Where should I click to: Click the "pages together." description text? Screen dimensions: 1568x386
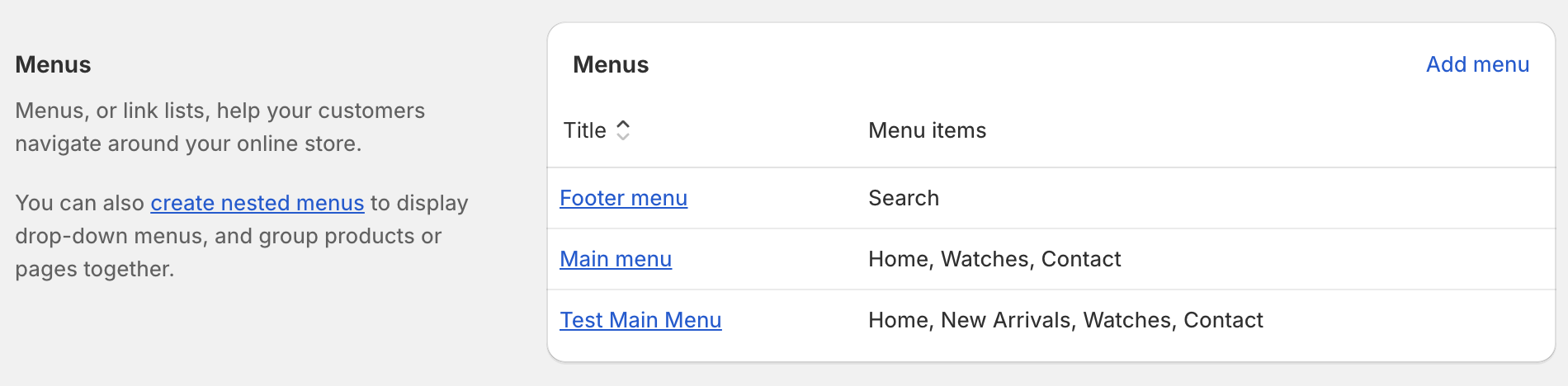[94, 269]
